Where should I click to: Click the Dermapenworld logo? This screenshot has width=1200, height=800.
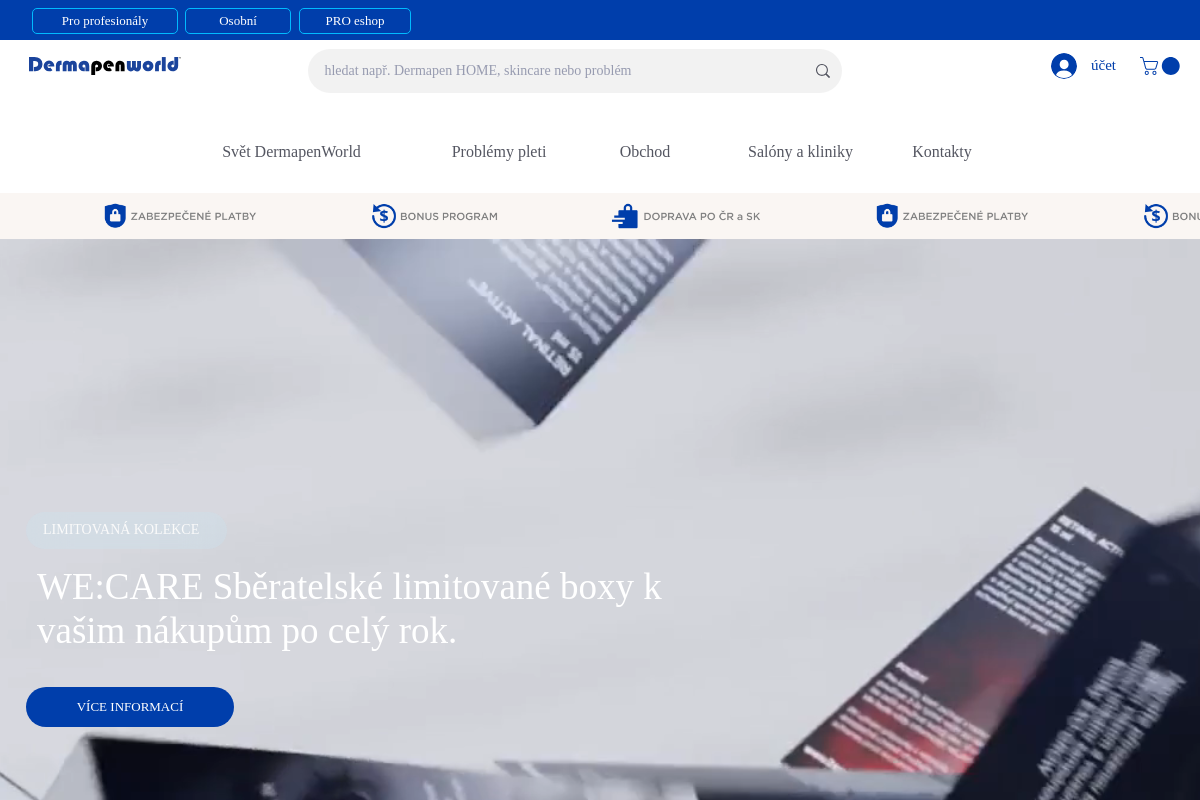[x=104, y=65]
